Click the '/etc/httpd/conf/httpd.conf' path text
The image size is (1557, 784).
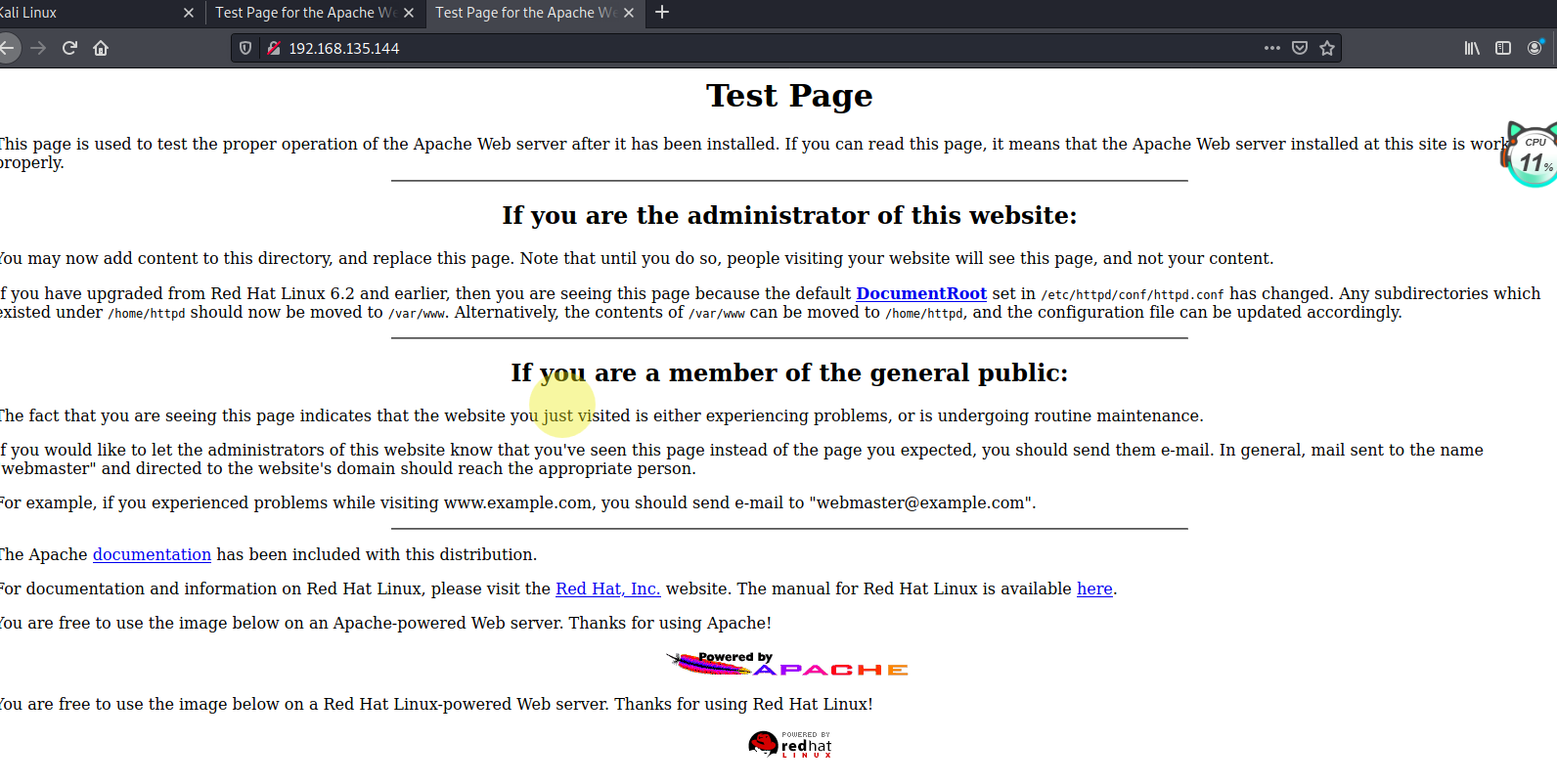1133,294
